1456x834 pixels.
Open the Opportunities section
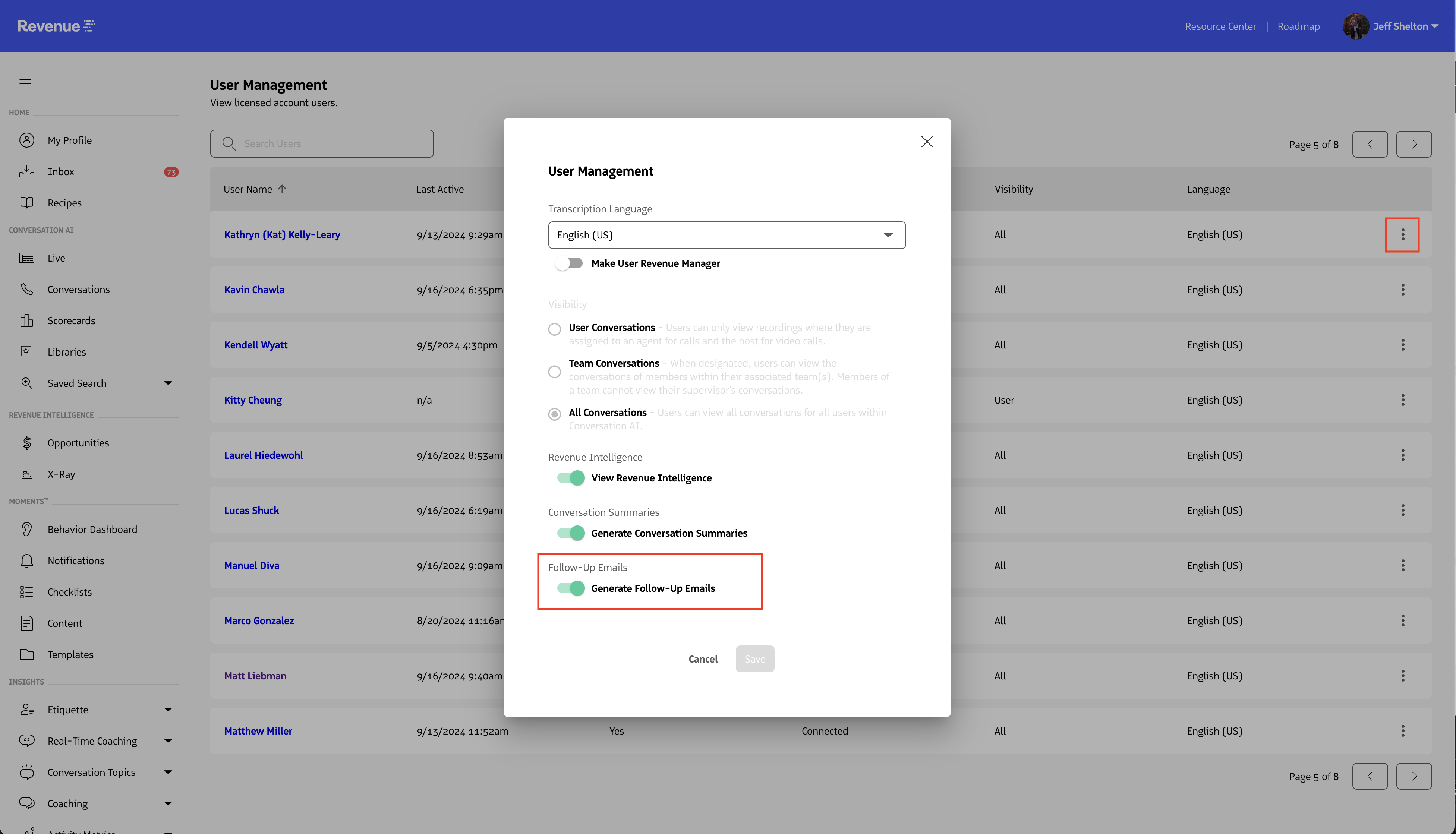tap(79, 442)
